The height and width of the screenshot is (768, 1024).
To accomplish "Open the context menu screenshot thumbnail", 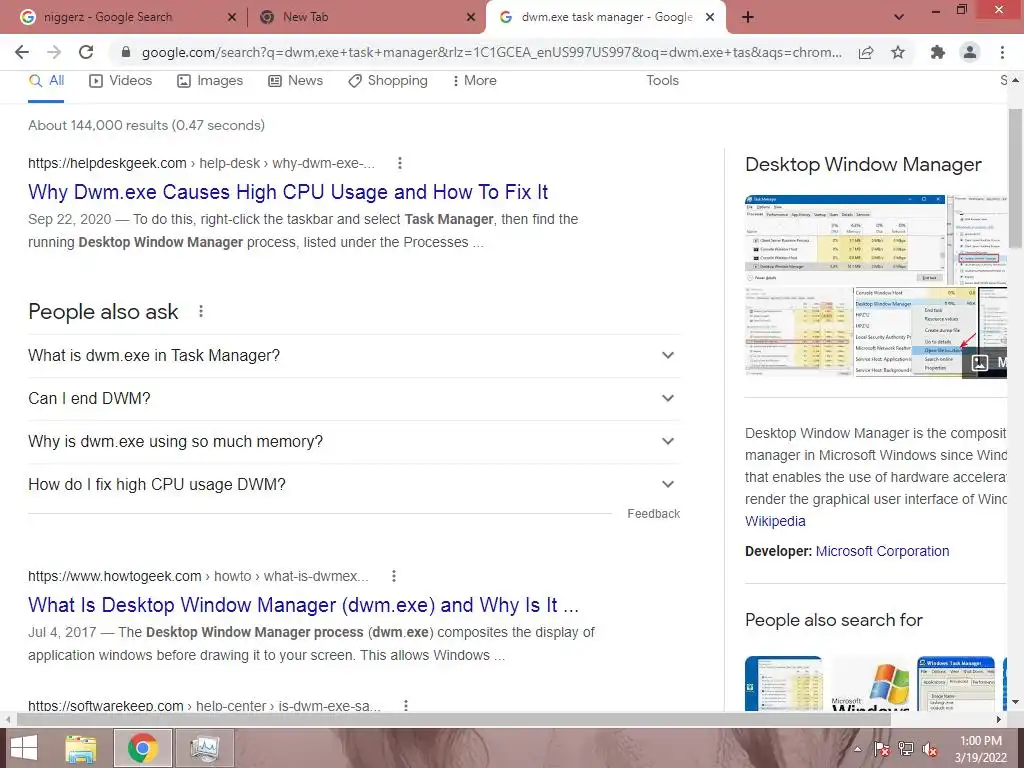I will [916, 332].
